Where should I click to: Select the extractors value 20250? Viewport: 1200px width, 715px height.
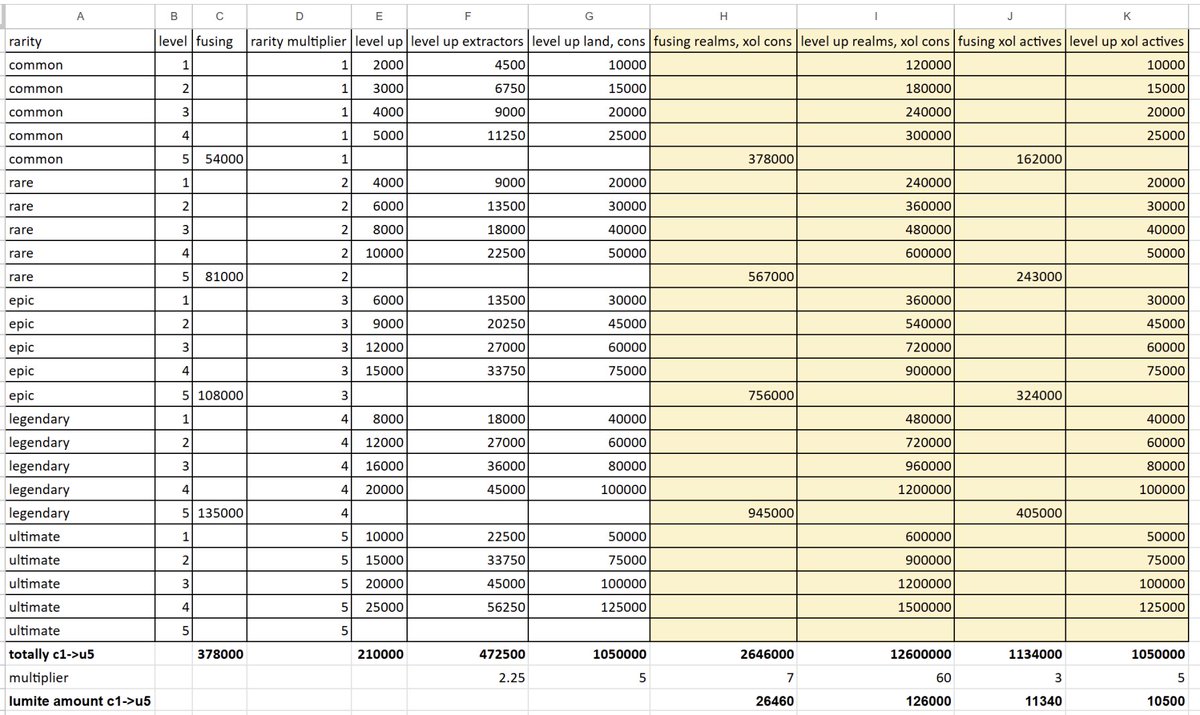pyautogui.click(x=468, y=324)
